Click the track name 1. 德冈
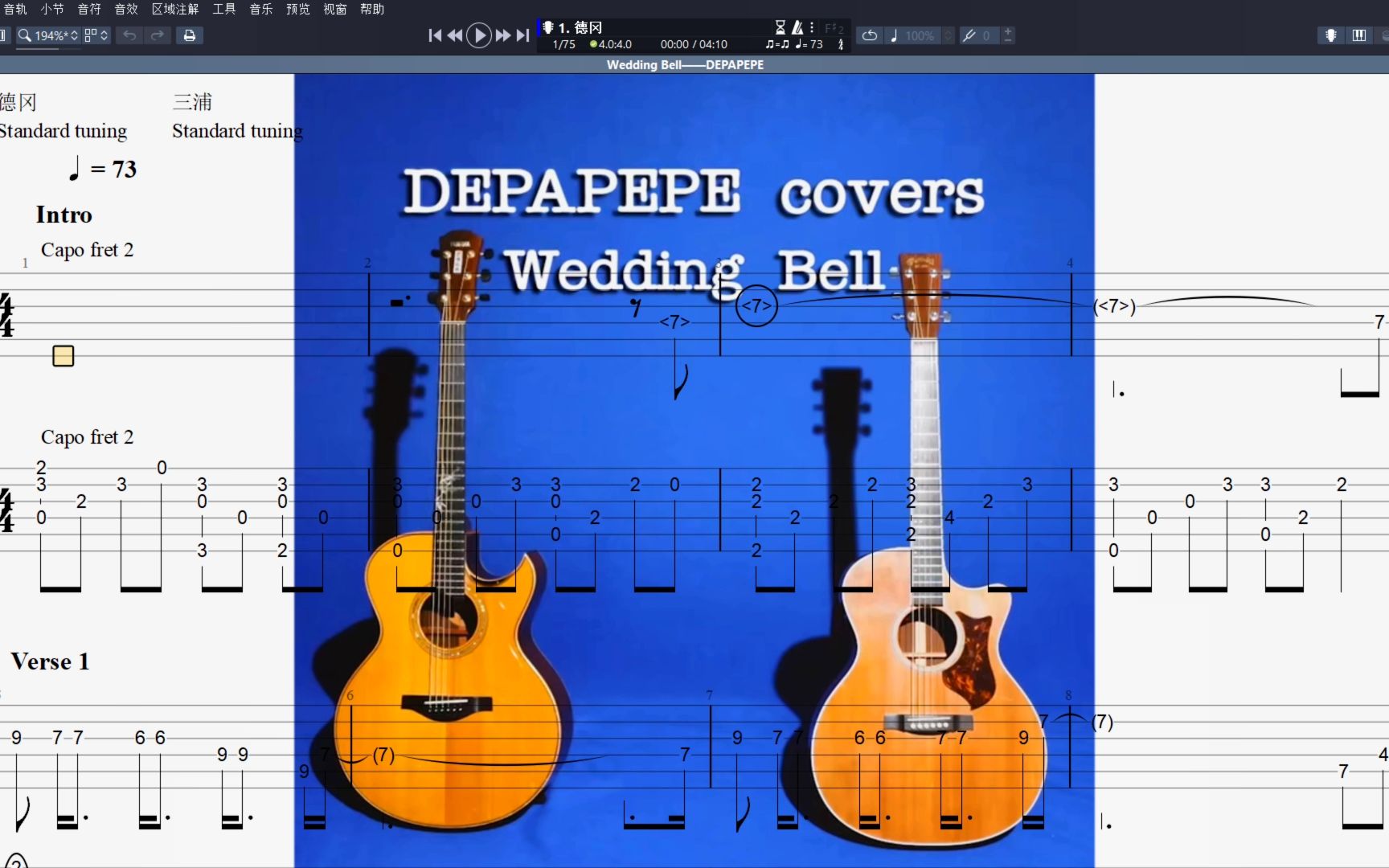 pos(580,27)
